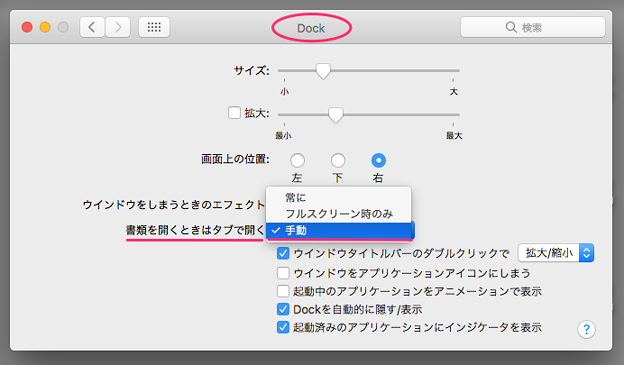
Task: Toggle ウインドウタイトルバーのダブルクリックで checkbox
Action: pos(283,253)
